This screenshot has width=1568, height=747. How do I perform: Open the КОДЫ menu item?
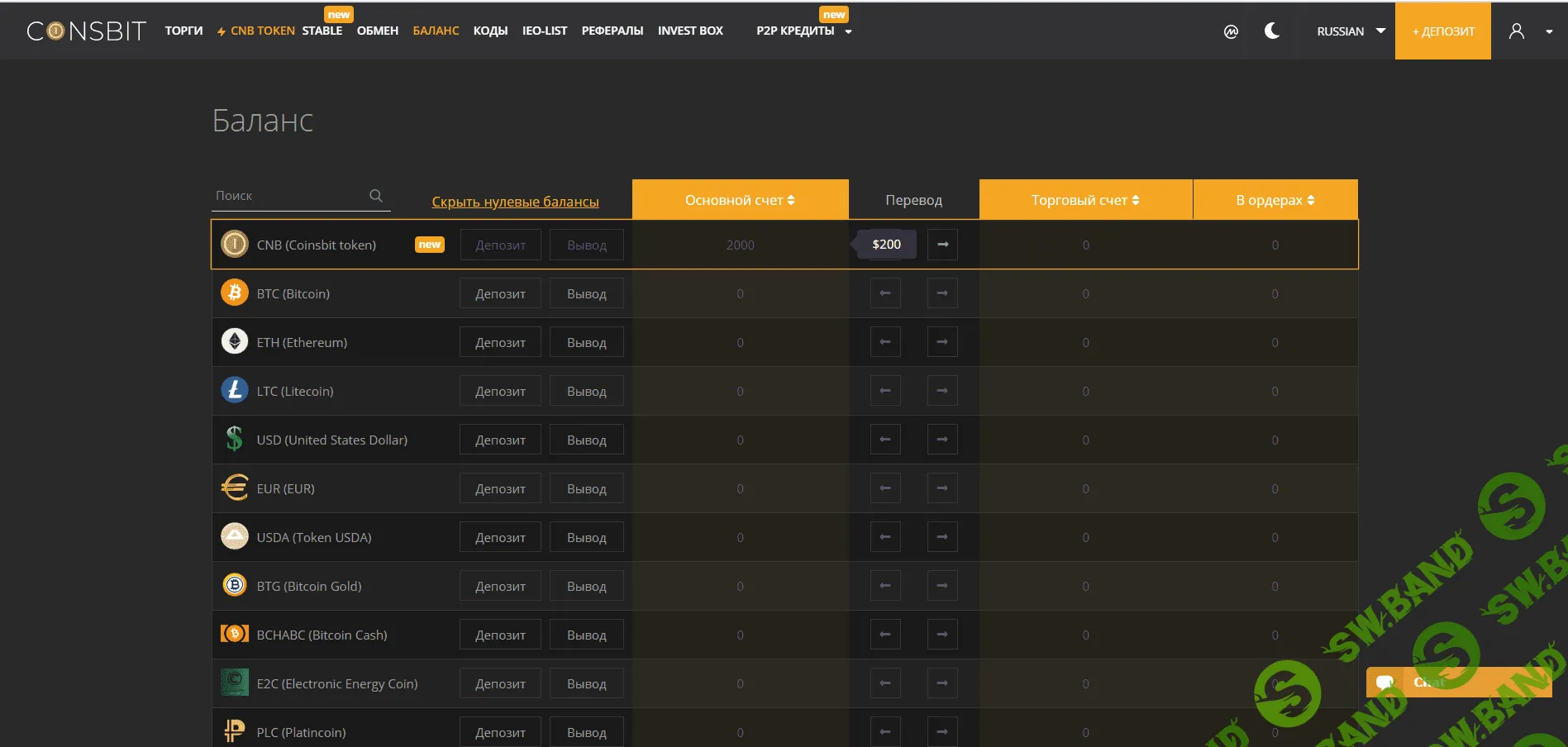tap(490, 31)
